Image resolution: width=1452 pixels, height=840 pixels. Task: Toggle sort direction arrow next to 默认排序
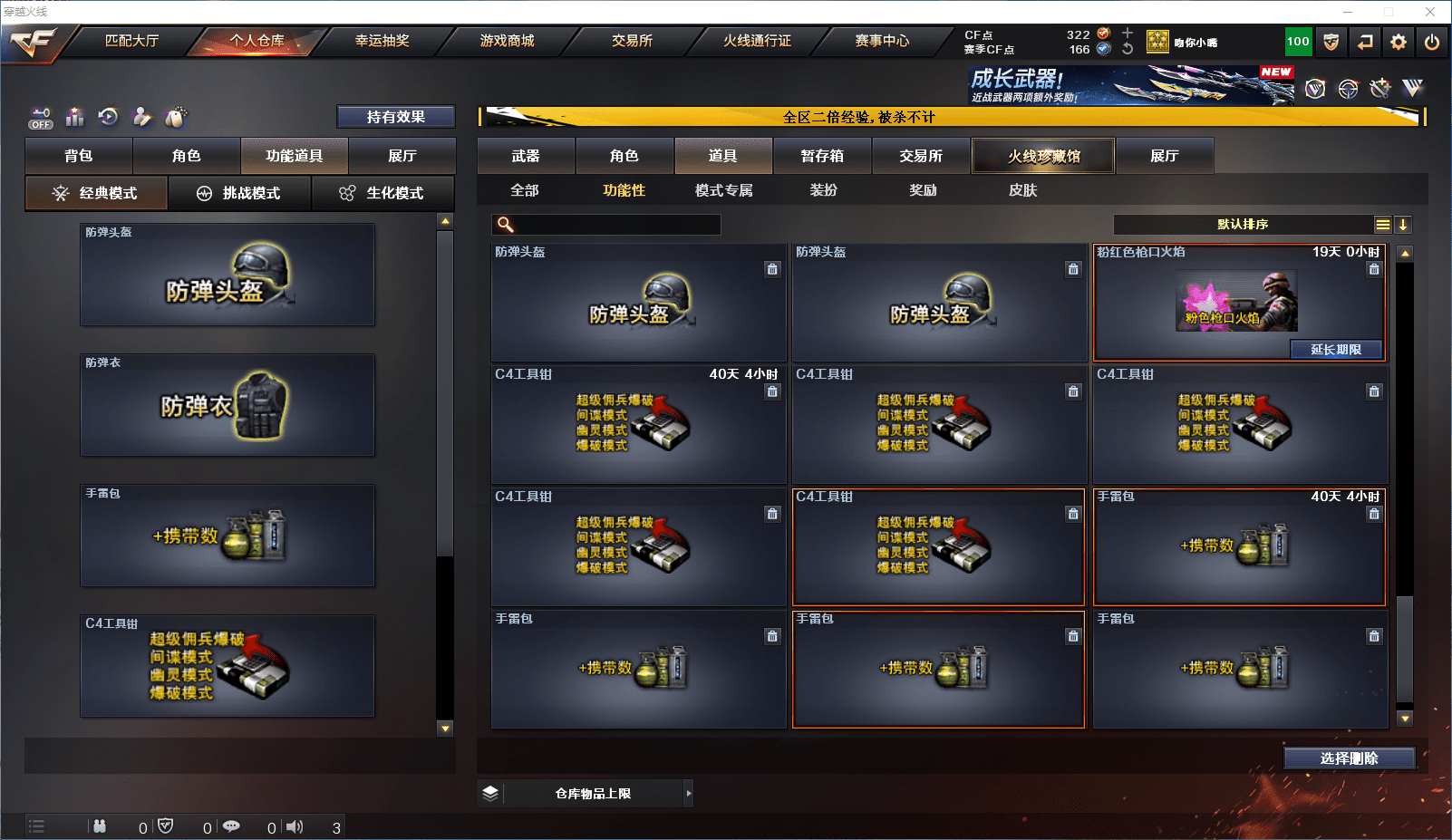pos(1403,225)
